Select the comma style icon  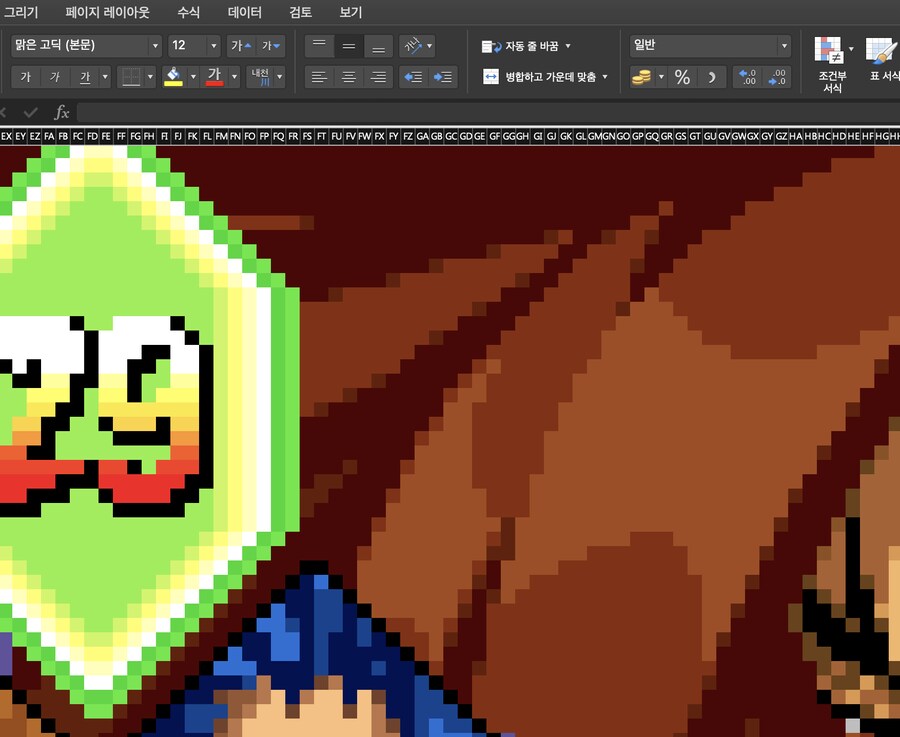tap(711, 77)
